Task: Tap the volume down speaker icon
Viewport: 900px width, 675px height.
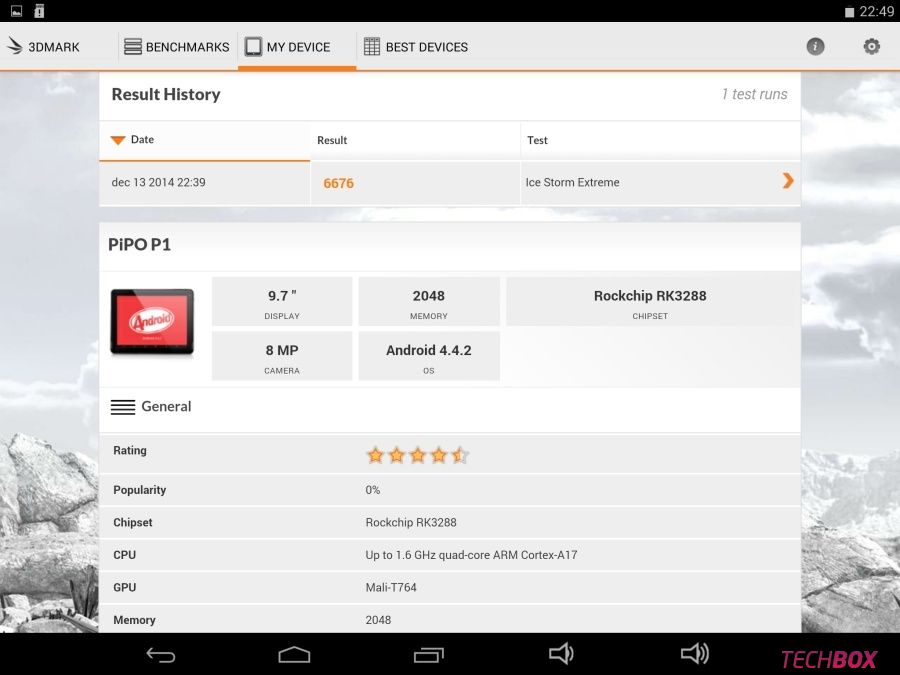Action: coord(561,654)
